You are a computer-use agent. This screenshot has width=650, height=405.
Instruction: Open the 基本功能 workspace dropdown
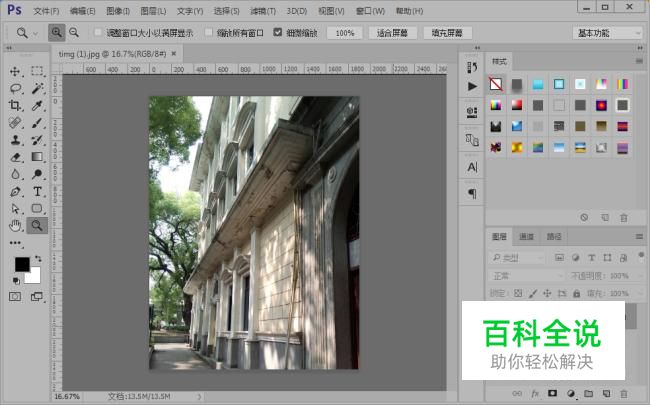608,33
